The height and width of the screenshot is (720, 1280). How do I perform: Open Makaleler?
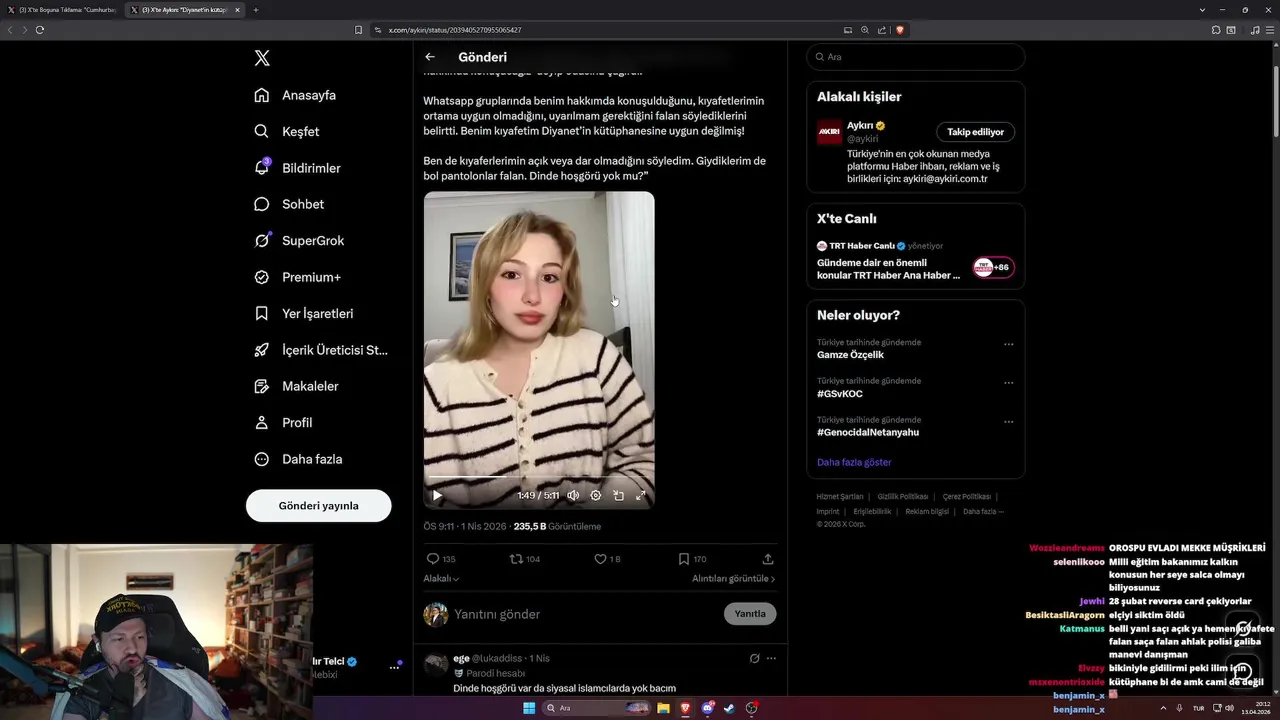(296, 386)
